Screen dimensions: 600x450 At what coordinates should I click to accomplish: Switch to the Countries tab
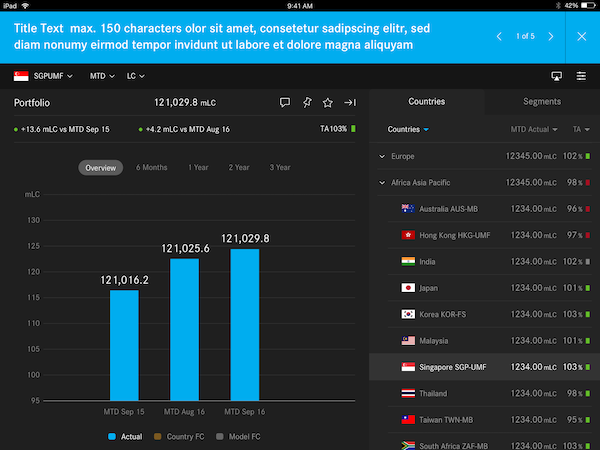(427, 102)
